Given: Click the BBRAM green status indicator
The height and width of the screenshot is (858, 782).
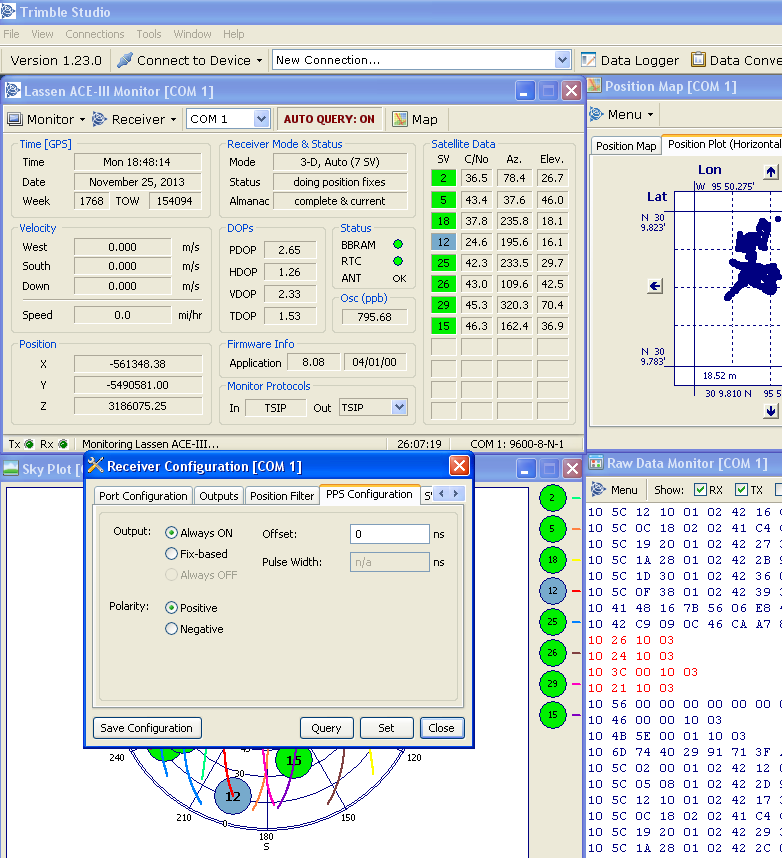Looking at the screenshot, I should 398,244.
